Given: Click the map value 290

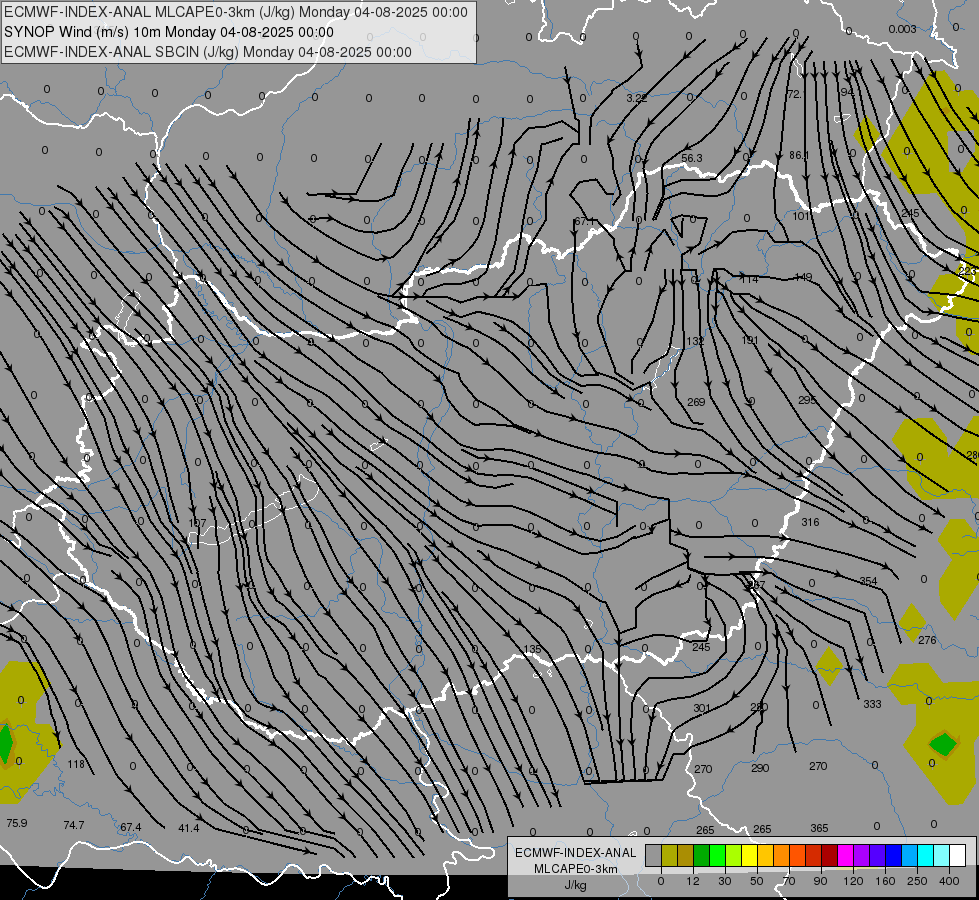Looking at the screenshot, I should pyautogui.click(x=760, y=768).
